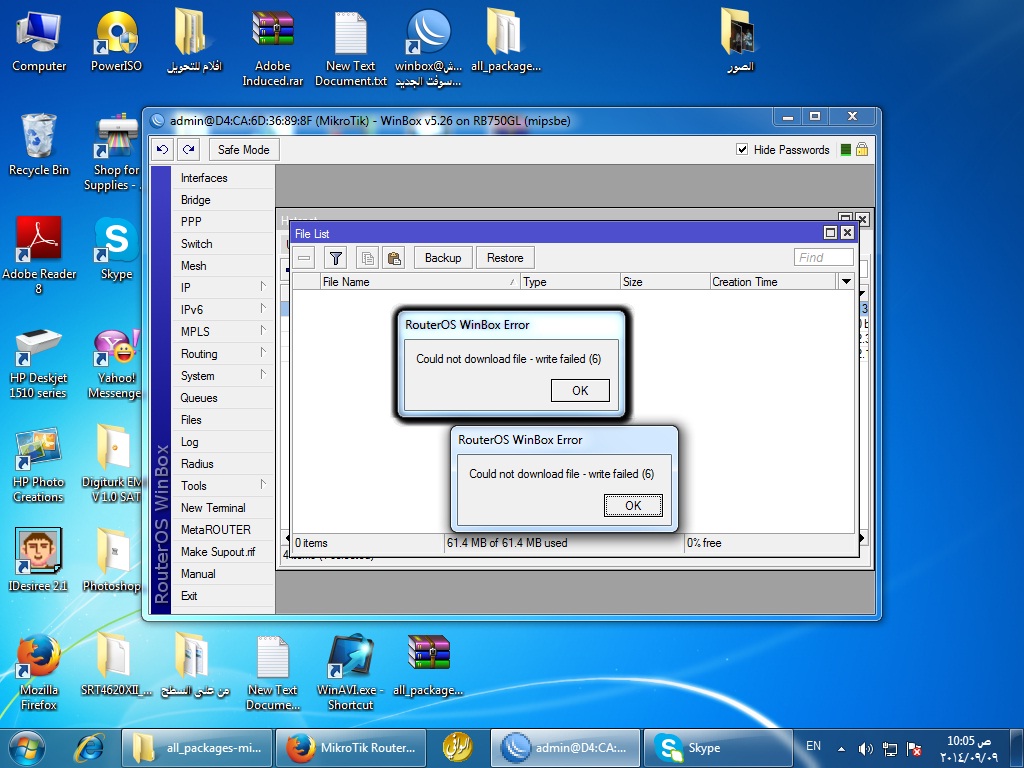Switch to all_packages-mi... folder taskbar button

(197, 748)
